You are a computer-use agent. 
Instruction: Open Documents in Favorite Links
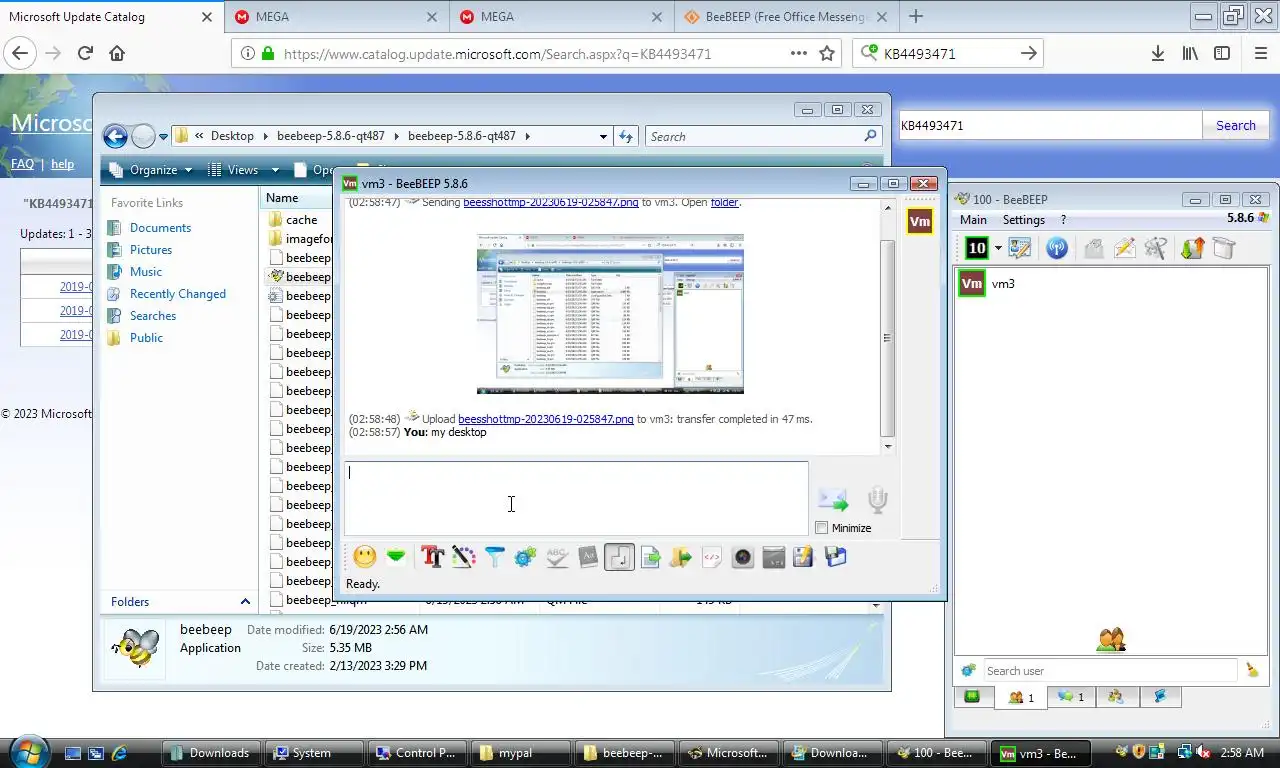(160, 228)
